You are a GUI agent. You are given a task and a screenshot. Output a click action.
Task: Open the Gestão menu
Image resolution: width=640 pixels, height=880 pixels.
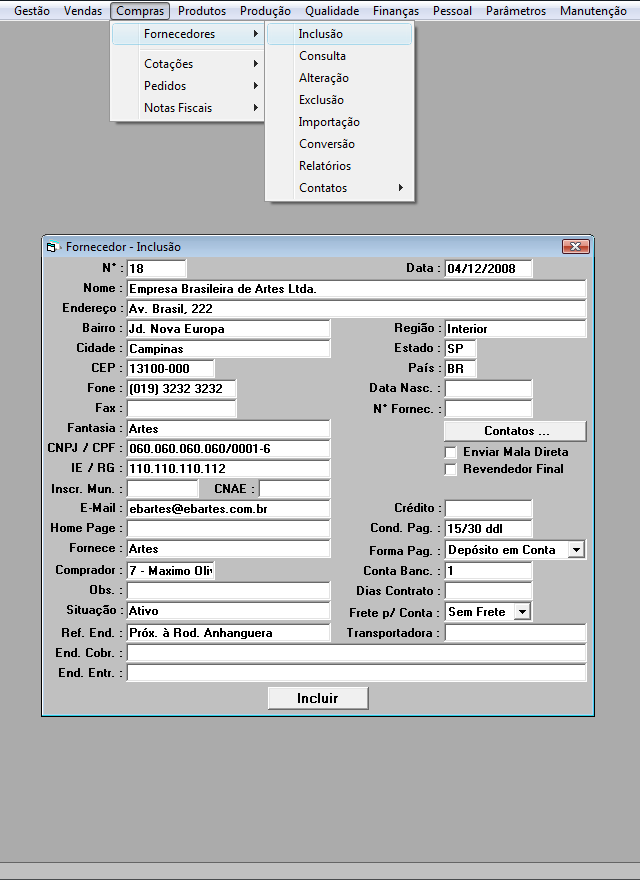tap(32, 11)
